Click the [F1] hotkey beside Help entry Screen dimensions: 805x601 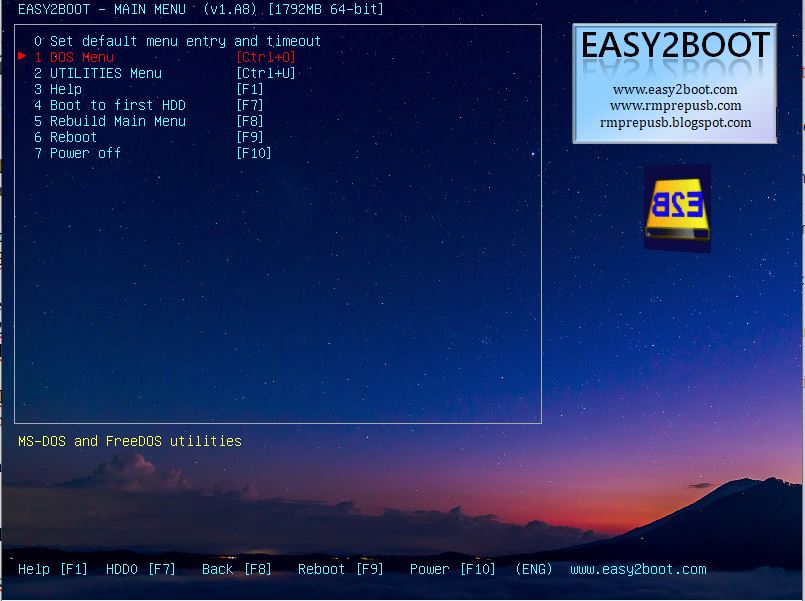[x=250, y=89]
